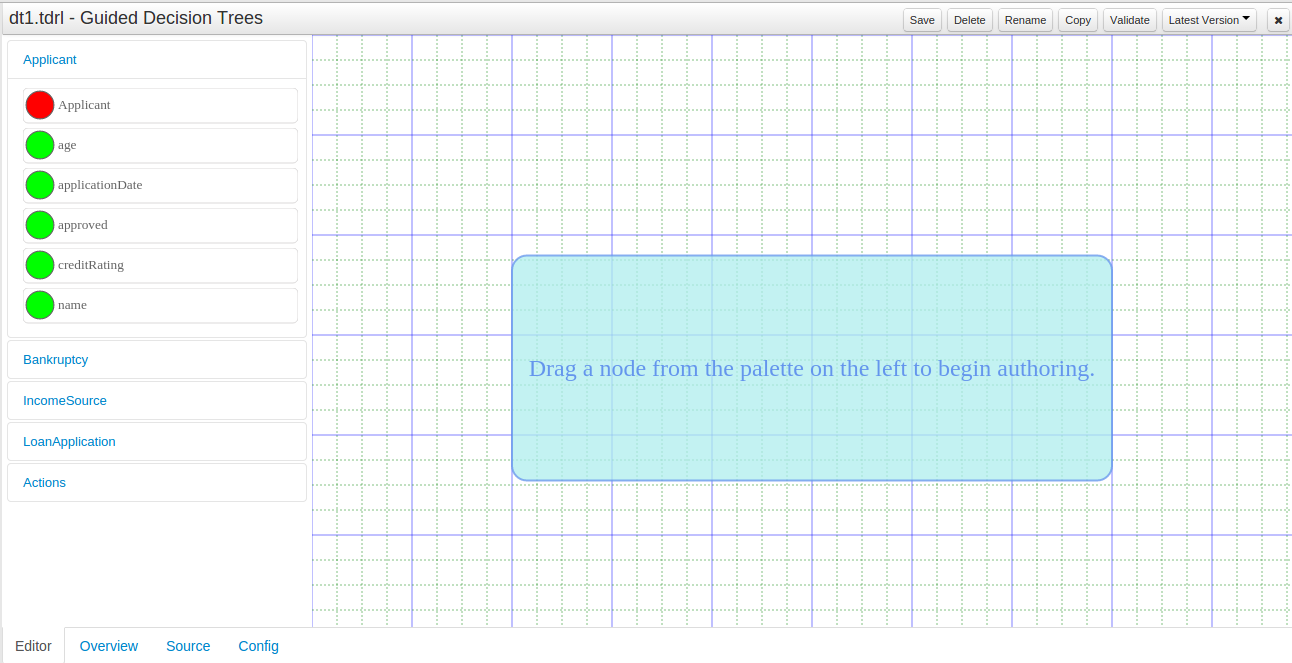Switch to the Overview tab
This screenshot has height=663, width=1292.
click(109, 646)
